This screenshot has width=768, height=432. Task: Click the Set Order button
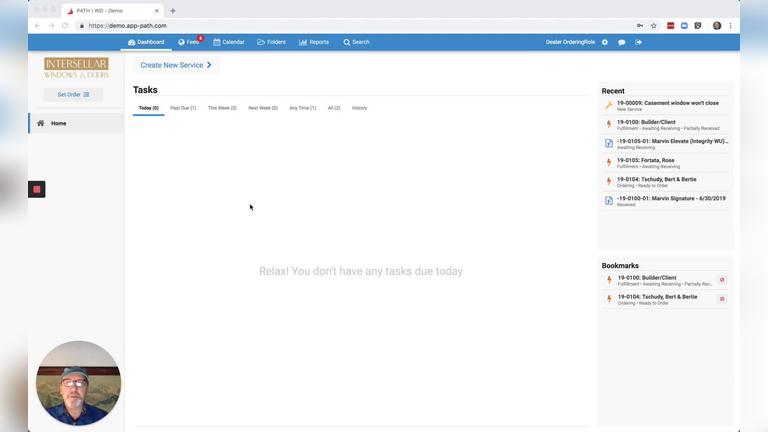(x=73, y=95)
